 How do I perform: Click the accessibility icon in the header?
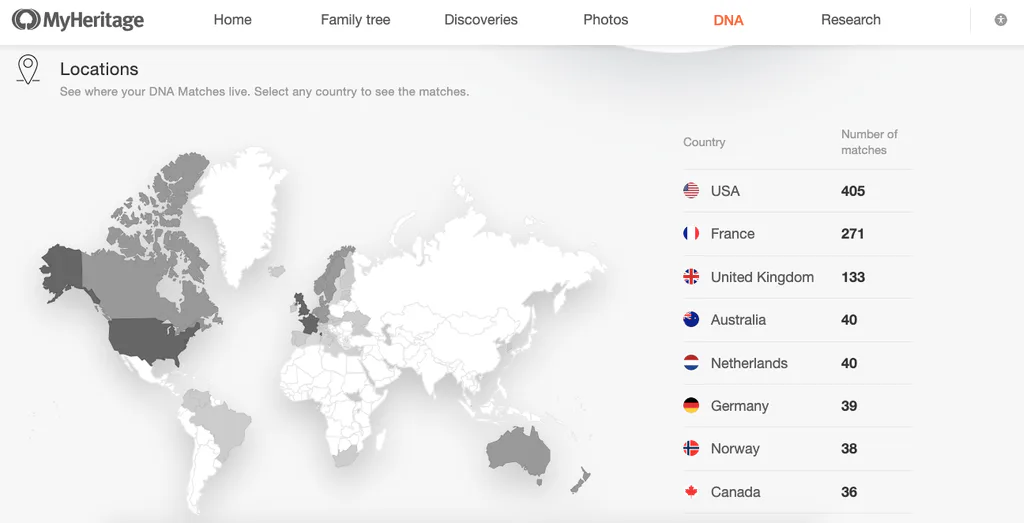1000,20
